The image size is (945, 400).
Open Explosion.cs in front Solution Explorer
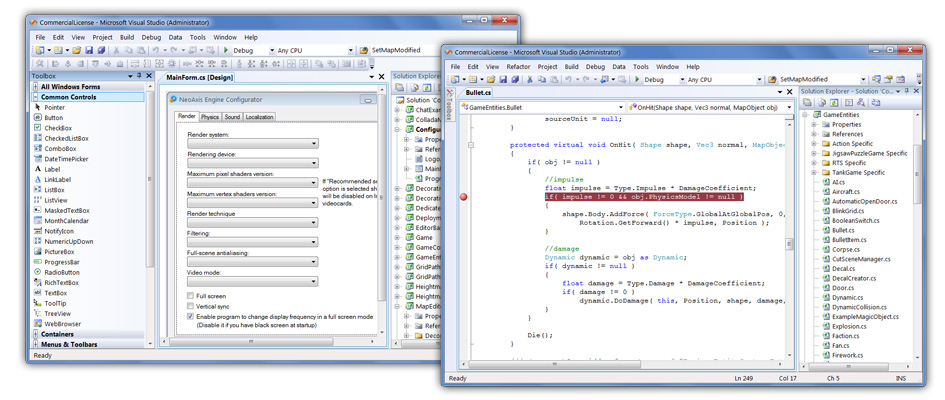848,327
